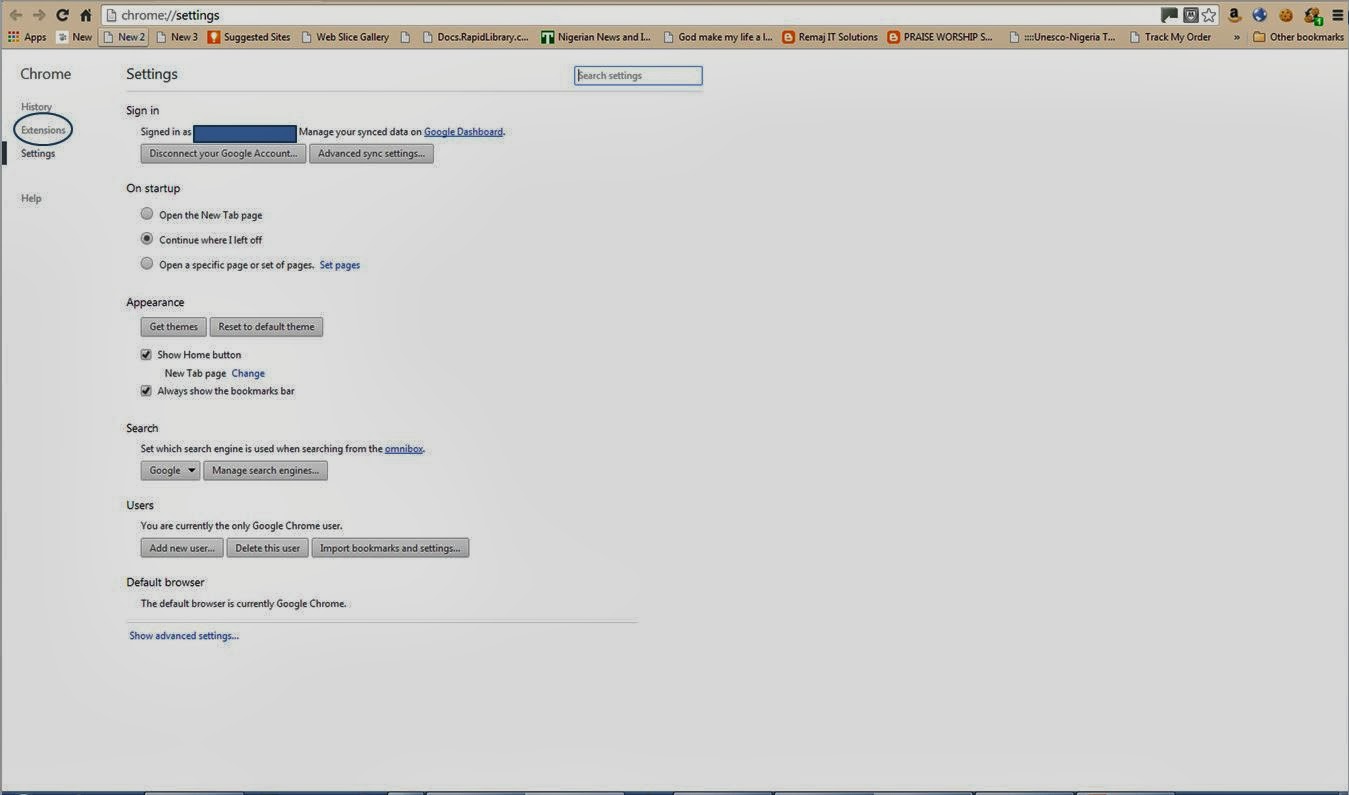The width and height of the screenshot is (1349, 795).
Task: Toggle Always show the bookmarks bar
Action: (x=146, y=390)
